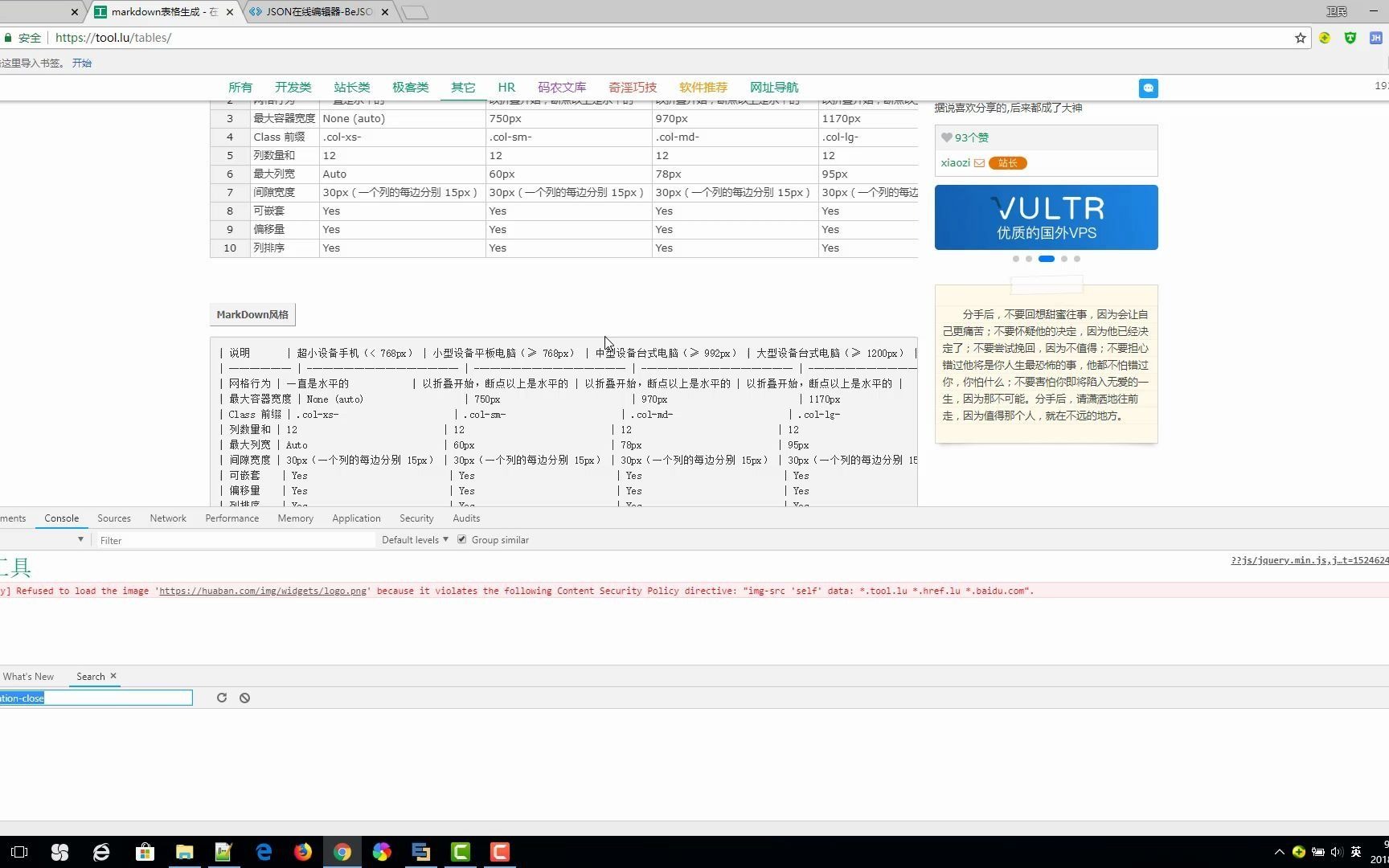Select the 站长类 navigation item
1389x868 pixels.
tap(352, 88)
